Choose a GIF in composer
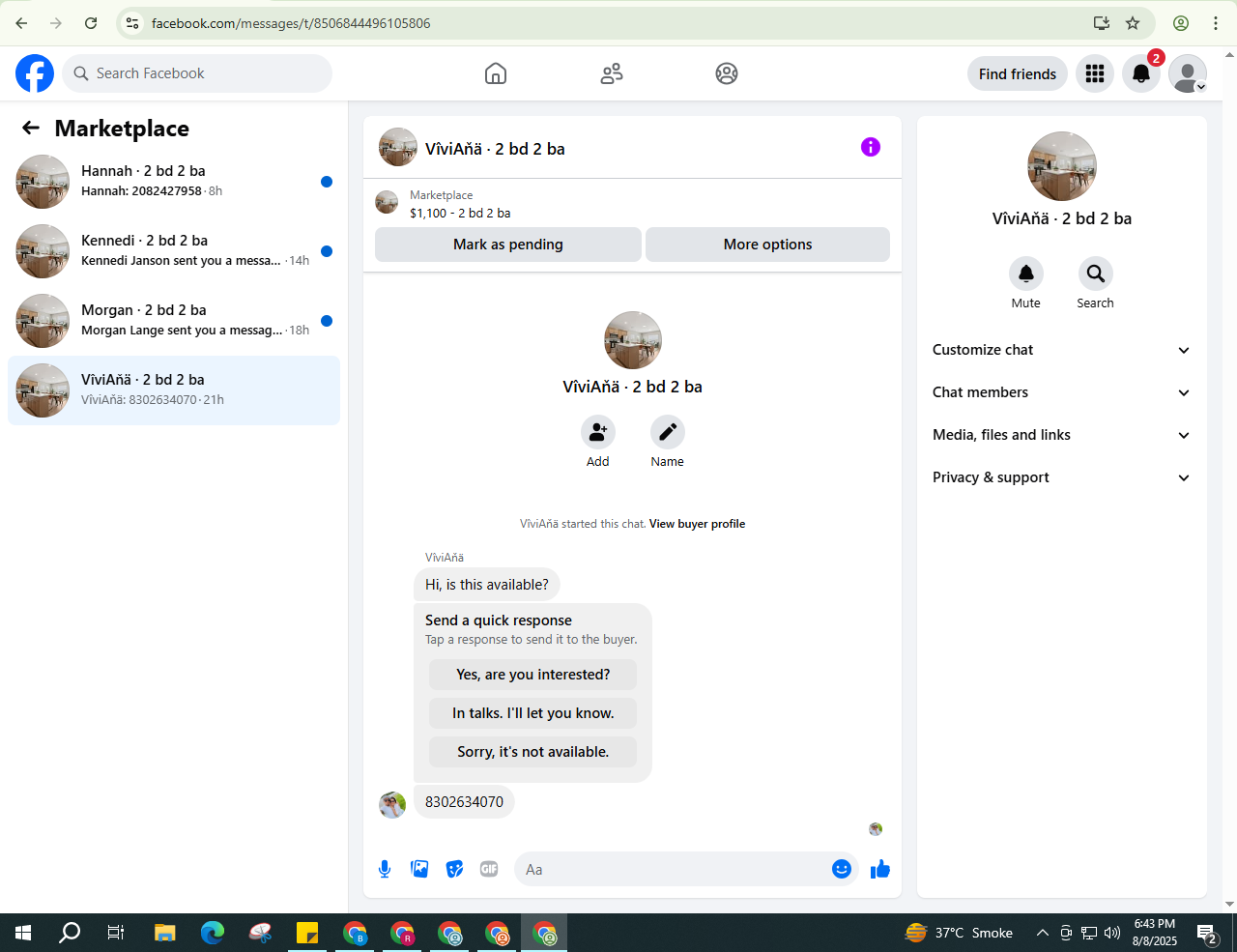The width and height of the screenshot is (1237, 952). pyautogui.click(x=489, y=869)
